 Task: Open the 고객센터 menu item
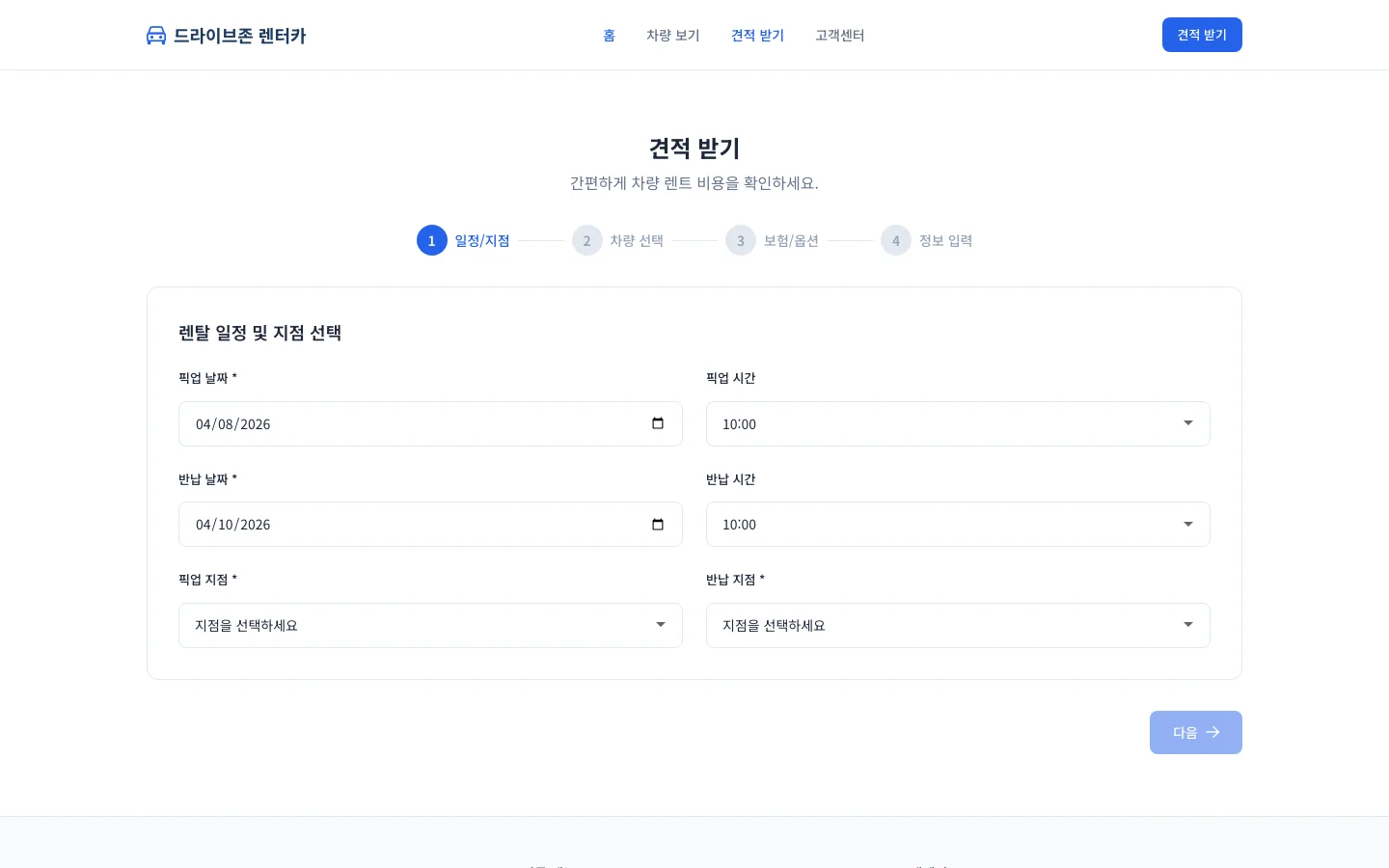point(839,35)
